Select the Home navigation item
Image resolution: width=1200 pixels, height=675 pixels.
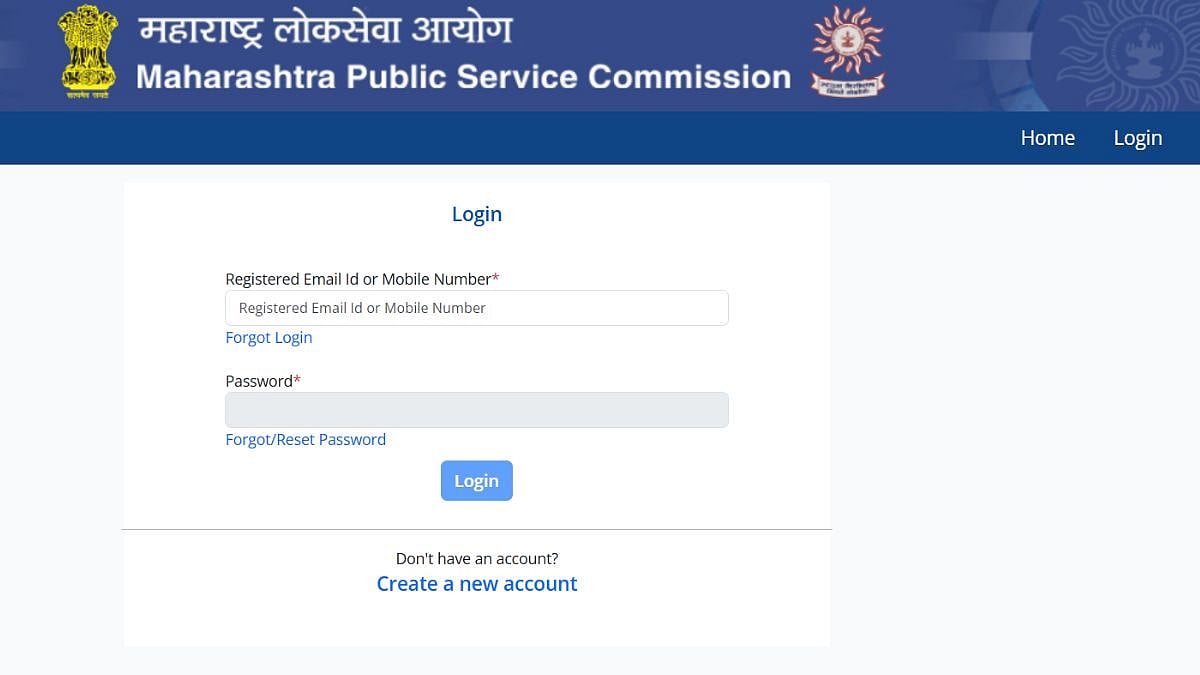pos(1047,138)
